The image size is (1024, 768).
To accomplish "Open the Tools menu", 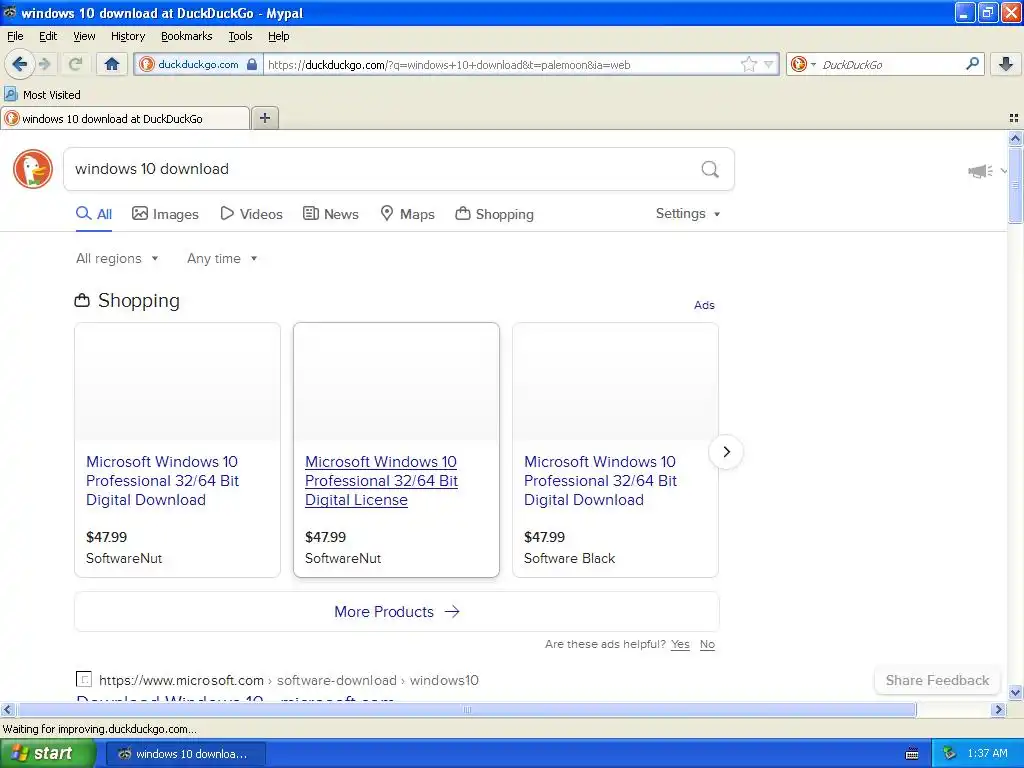I will pos(240,36).
